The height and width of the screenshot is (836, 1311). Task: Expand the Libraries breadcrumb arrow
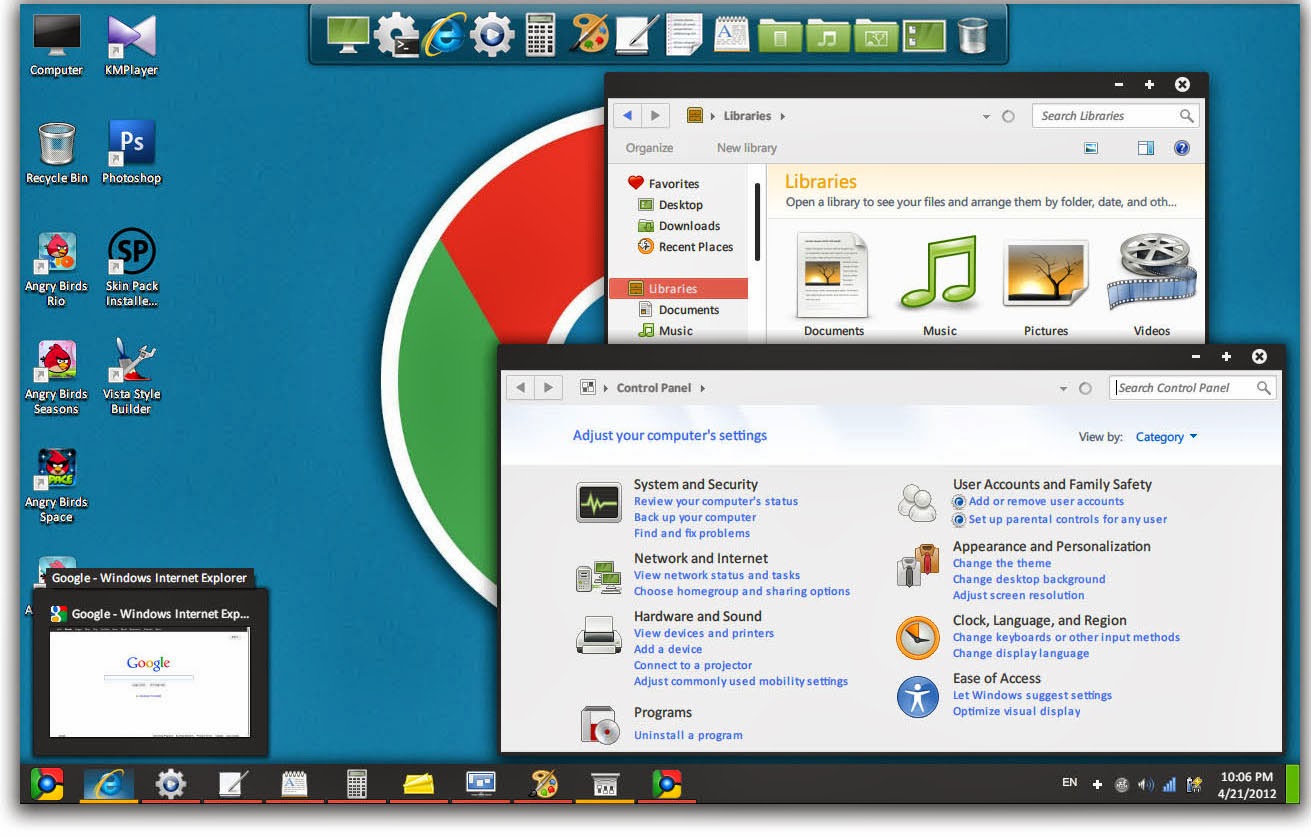pos(784,115)
